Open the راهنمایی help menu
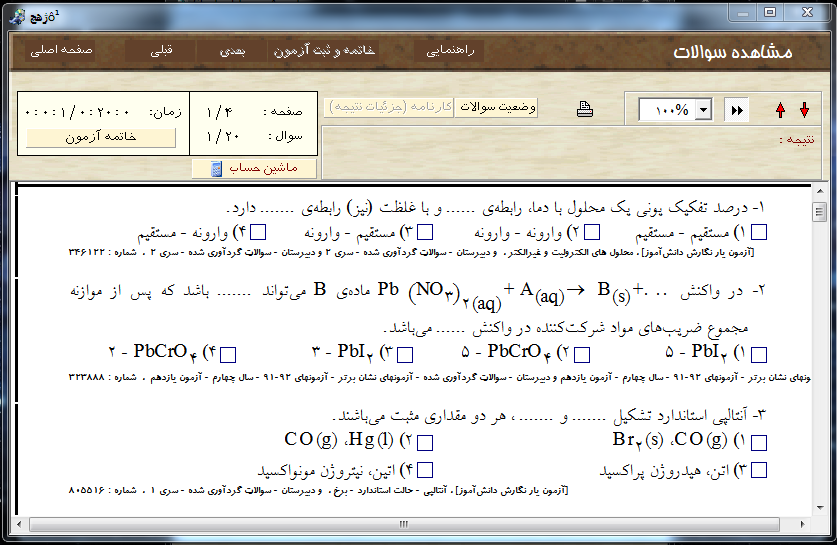 click(449, 50)
